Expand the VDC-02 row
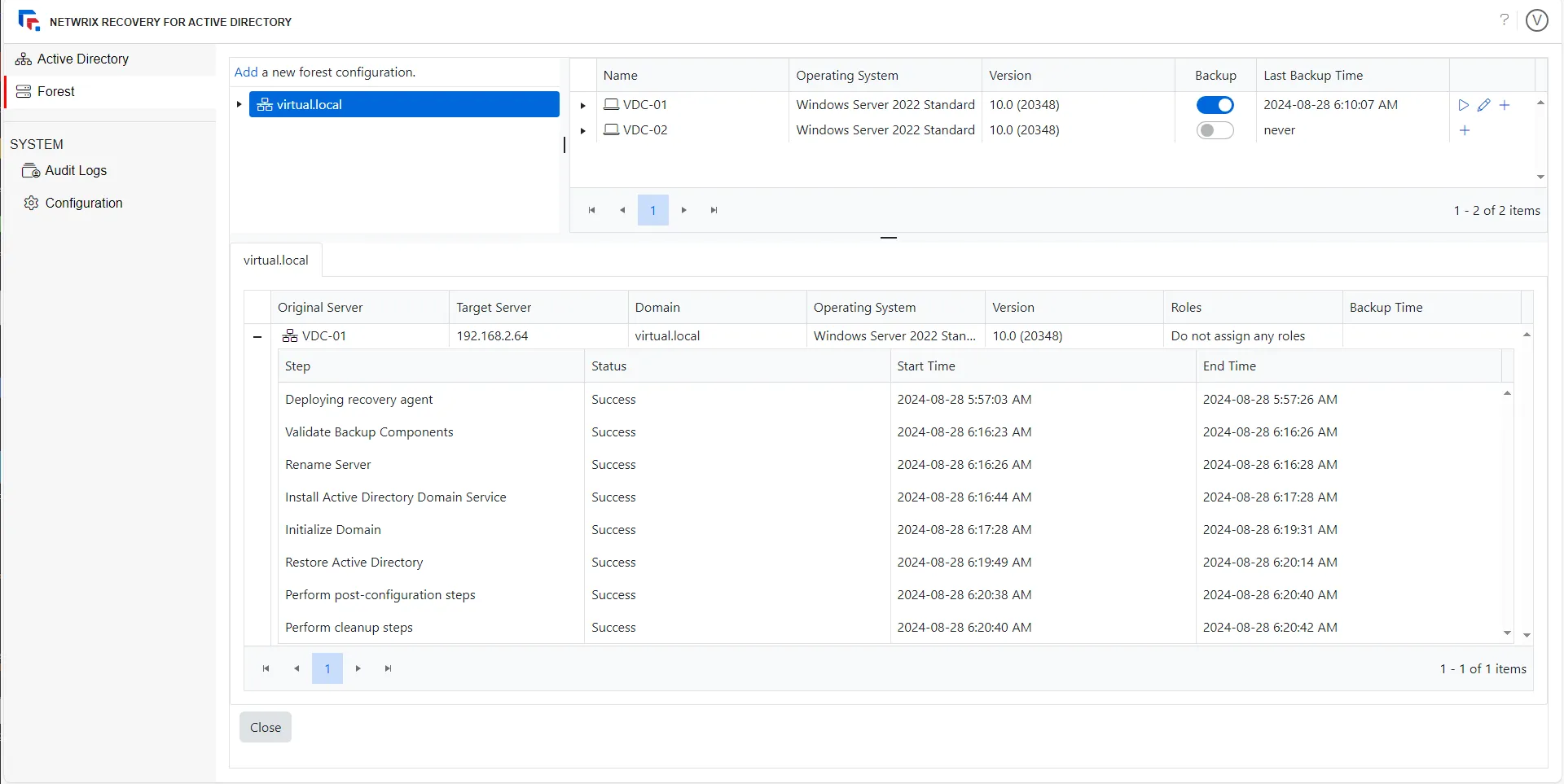This screenshot has height=784, width=1564. pos(583,130)
